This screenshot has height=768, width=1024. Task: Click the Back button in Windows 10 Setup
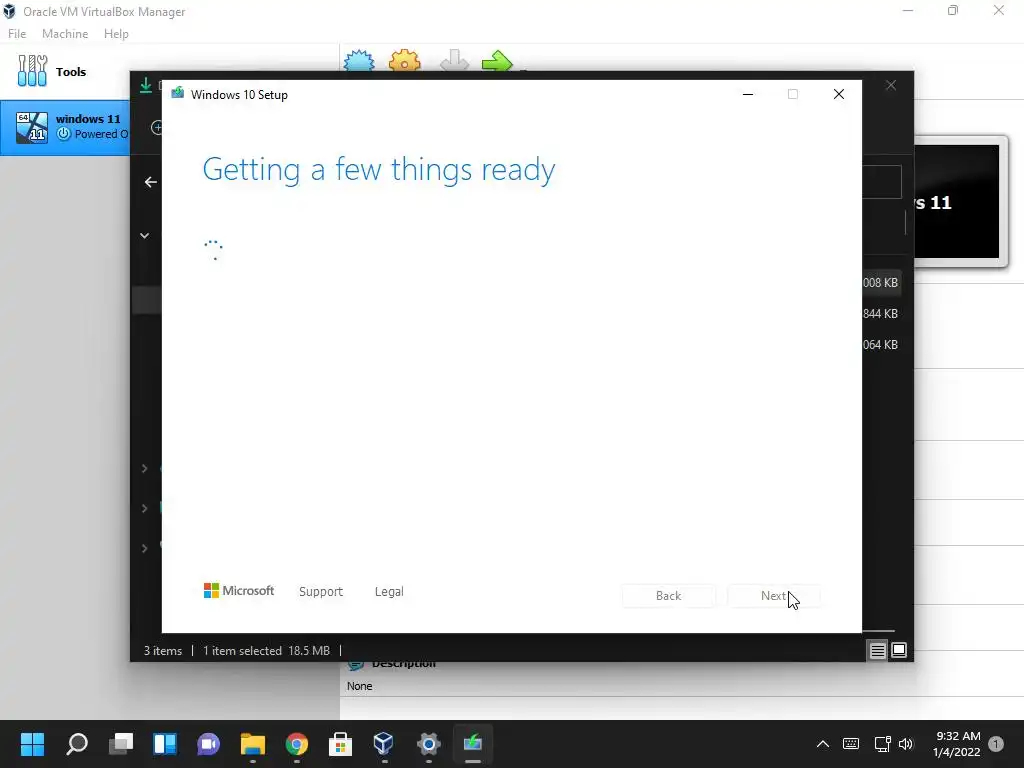pyautogui.click(x=668, y=596)
